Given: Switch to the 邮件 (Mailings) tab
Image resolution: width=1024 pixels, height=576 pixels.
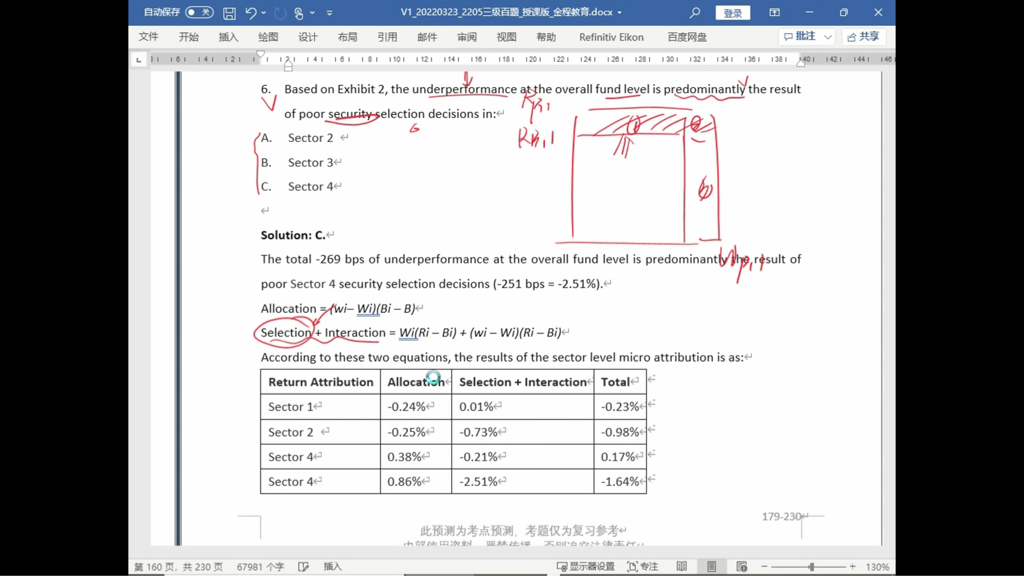Looking at the screenshot, I should coord(427,37).
